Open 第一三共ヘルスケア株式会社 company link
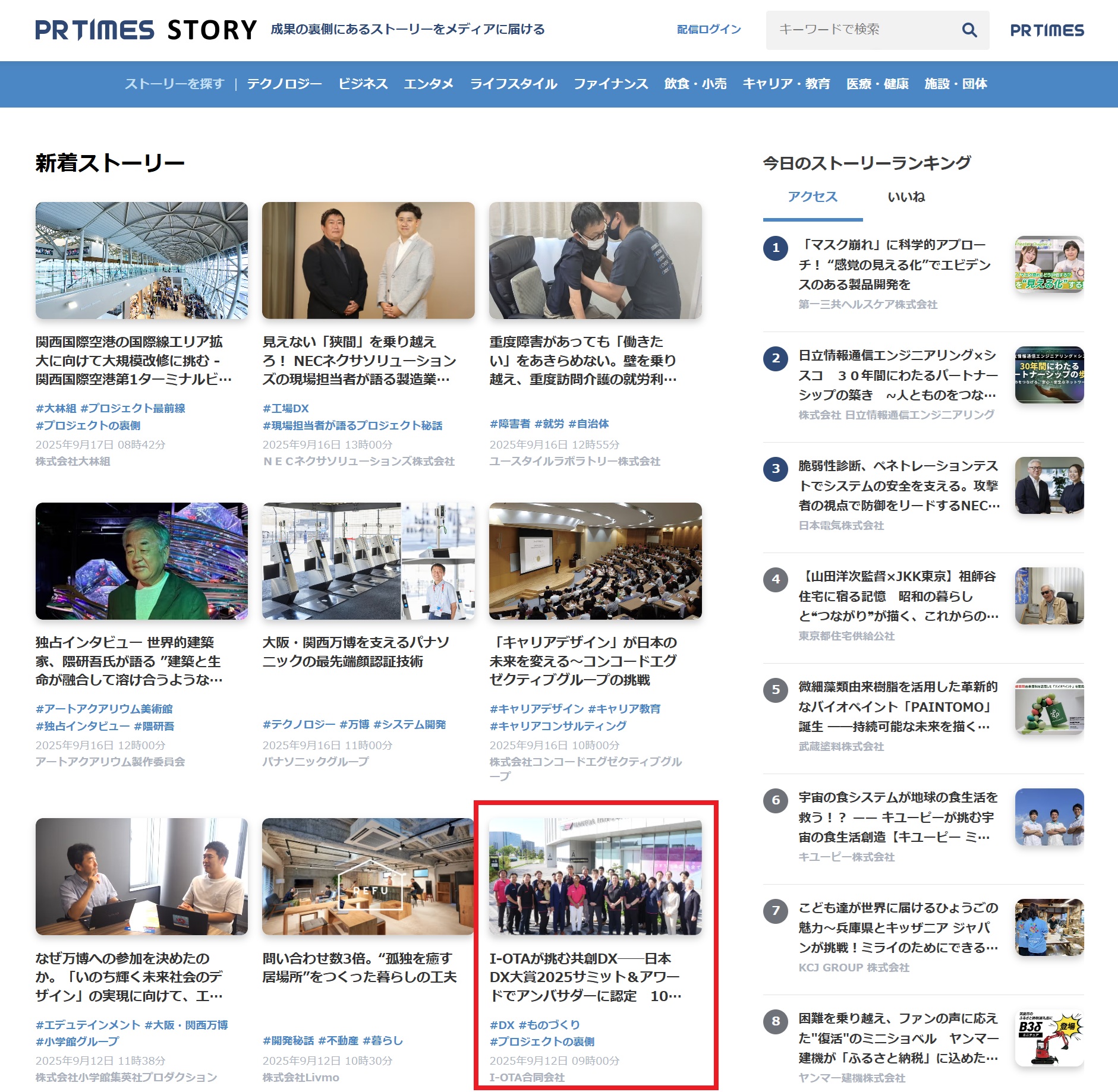 (x=868, y=305)
